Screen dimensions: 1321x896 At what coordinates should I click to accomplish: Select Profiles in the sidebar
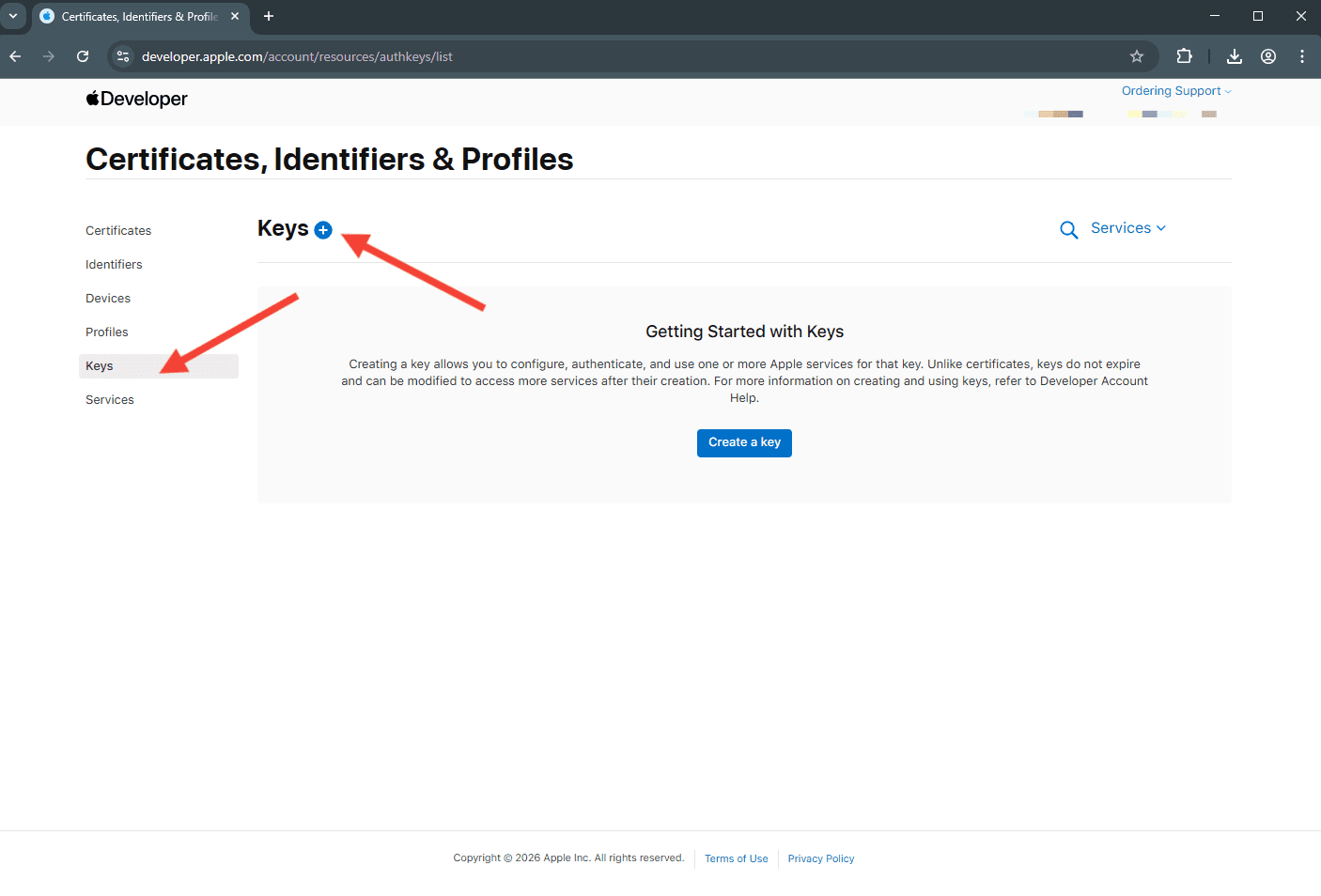pos(107,332)
